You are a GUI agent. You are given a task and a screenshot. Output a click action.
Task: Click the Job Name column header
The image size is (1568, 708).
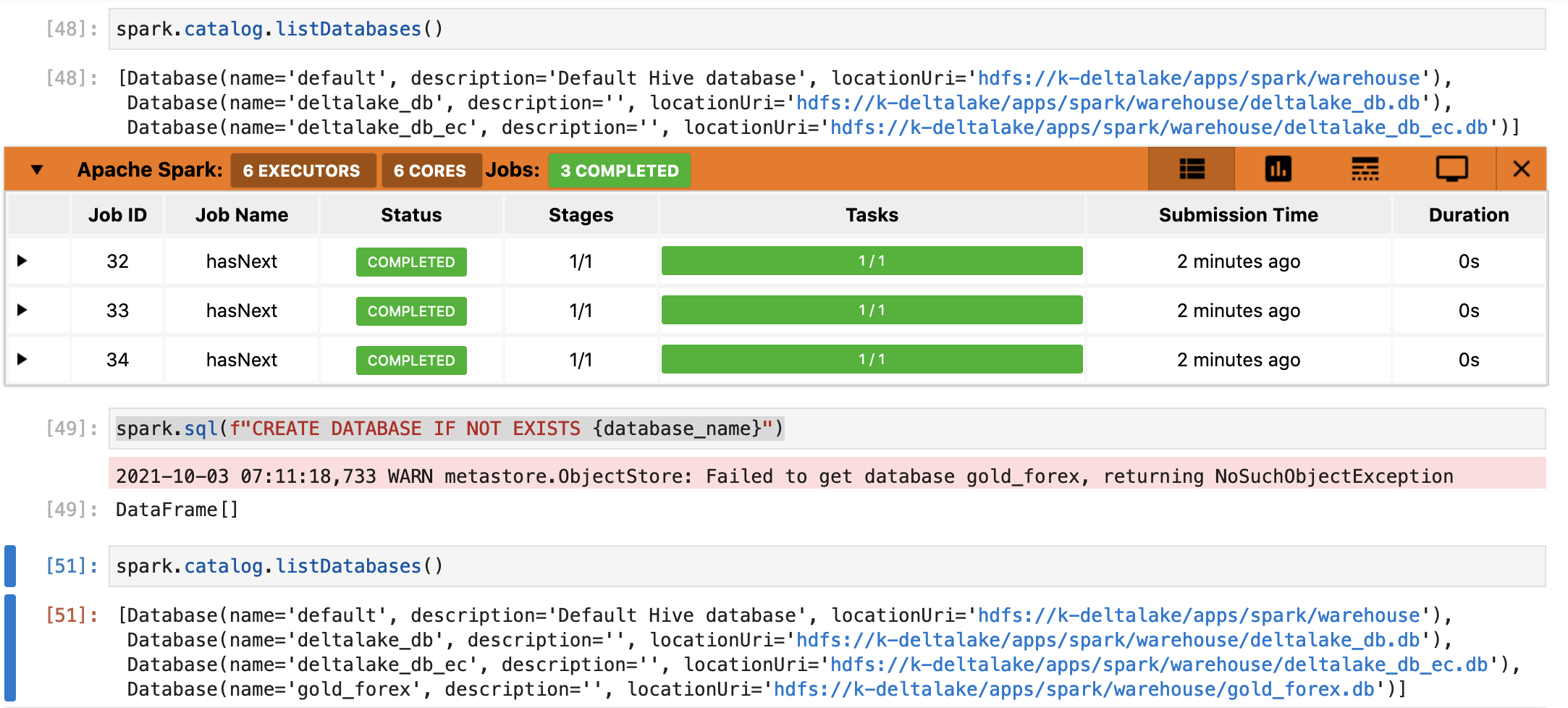242,215
